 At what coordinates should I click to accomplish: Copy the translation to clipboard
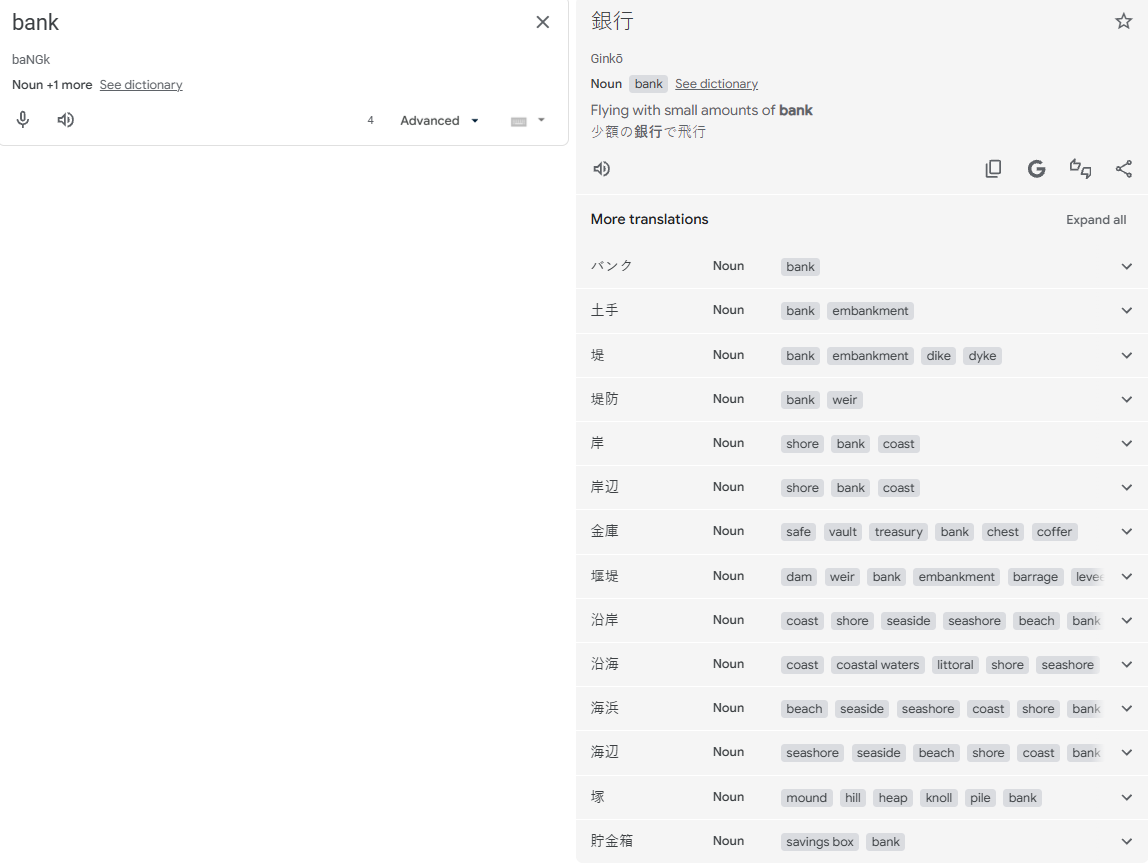[x=993, y=169]
